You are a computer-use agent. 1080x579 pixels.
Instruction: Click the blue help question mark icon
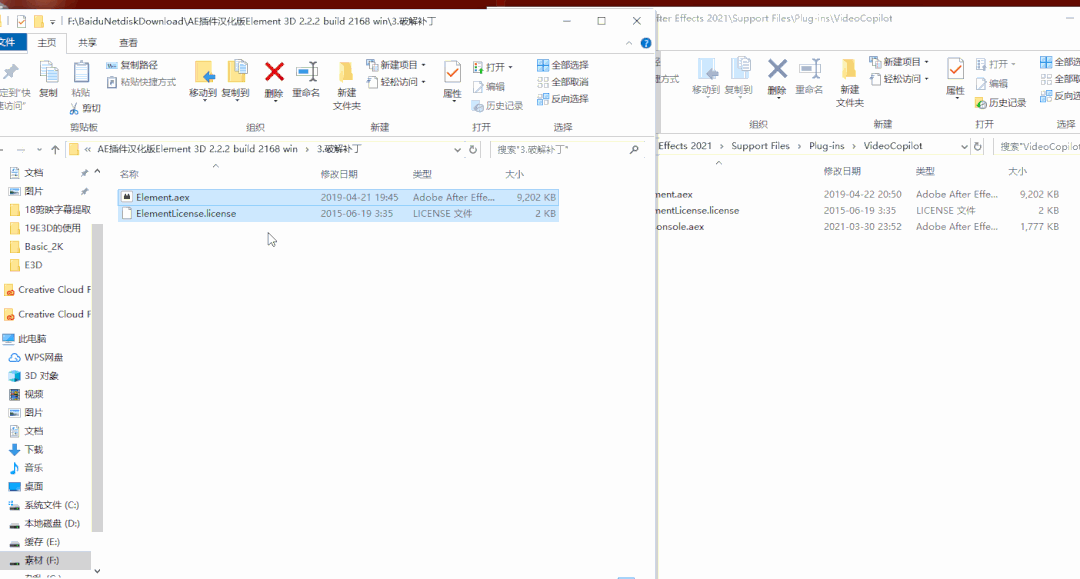[645, 43]
